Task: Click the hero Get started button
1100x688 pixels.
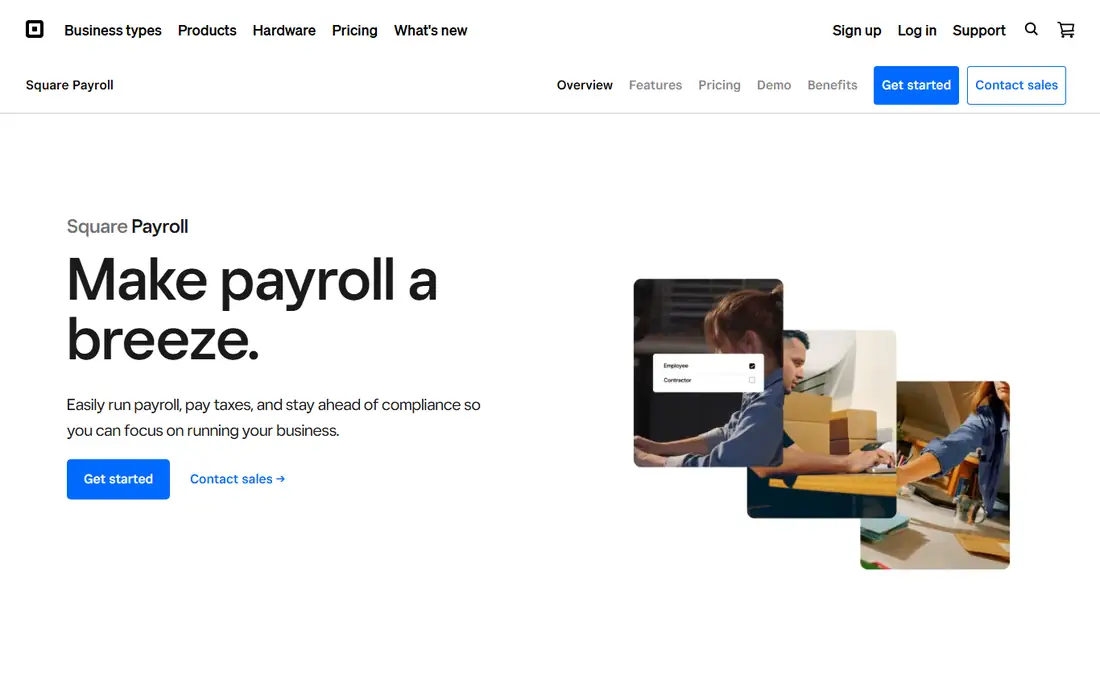Action: (x=118, y=479)
